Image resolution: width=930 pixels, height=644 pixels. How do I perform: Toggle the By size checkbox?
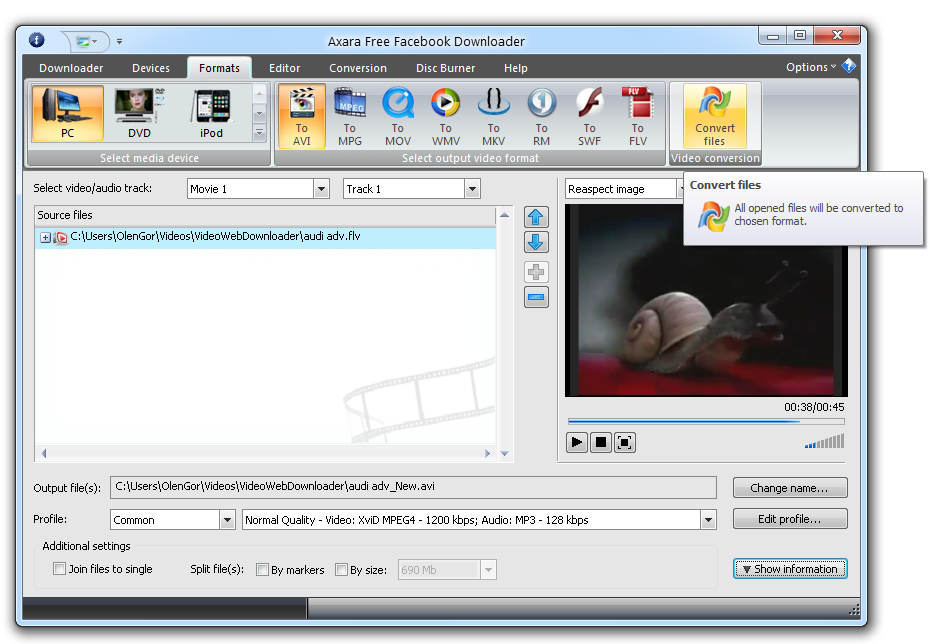coord(342,570)
